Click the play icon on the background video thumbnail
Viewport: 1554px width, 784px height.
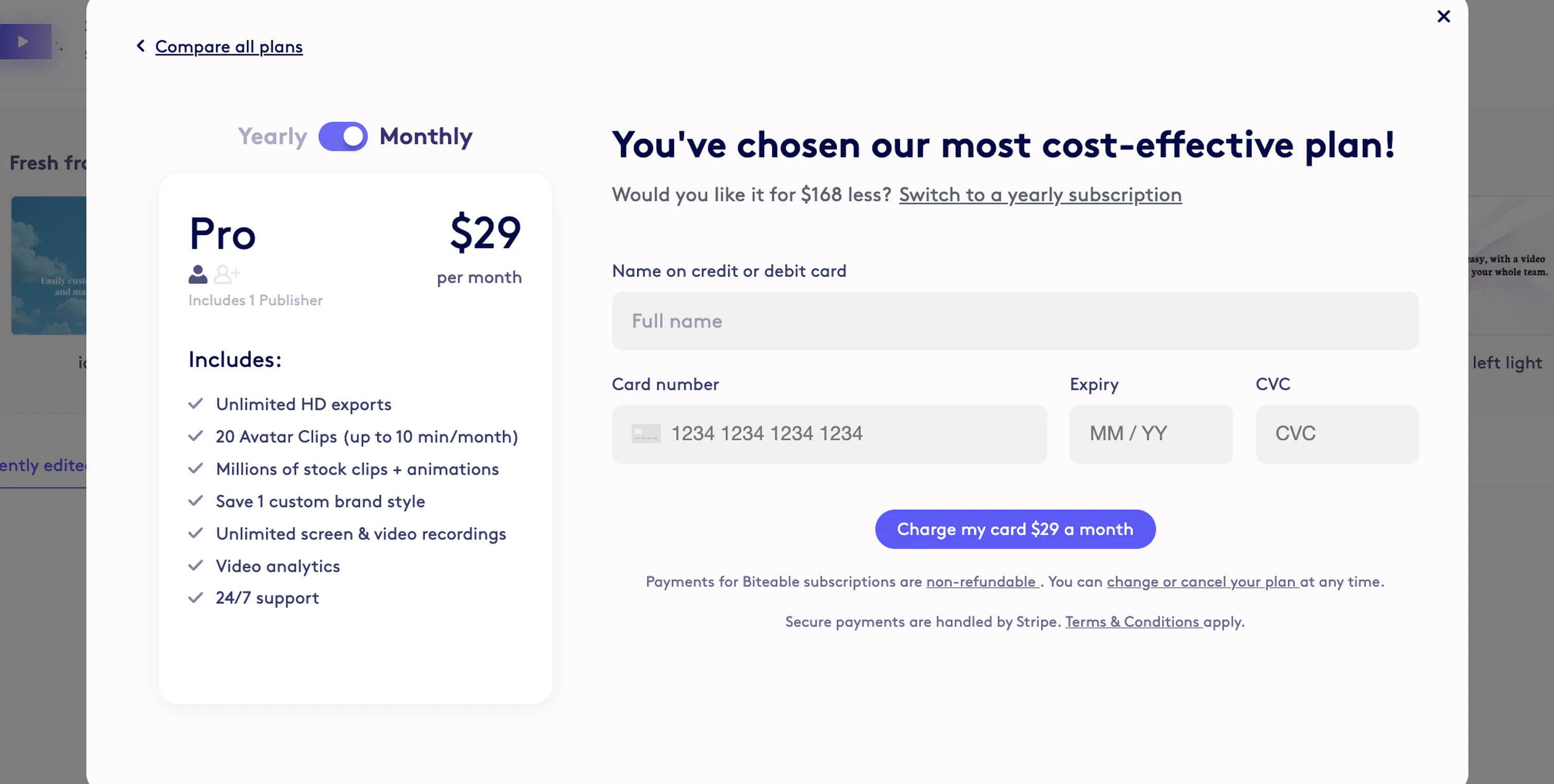24,41
